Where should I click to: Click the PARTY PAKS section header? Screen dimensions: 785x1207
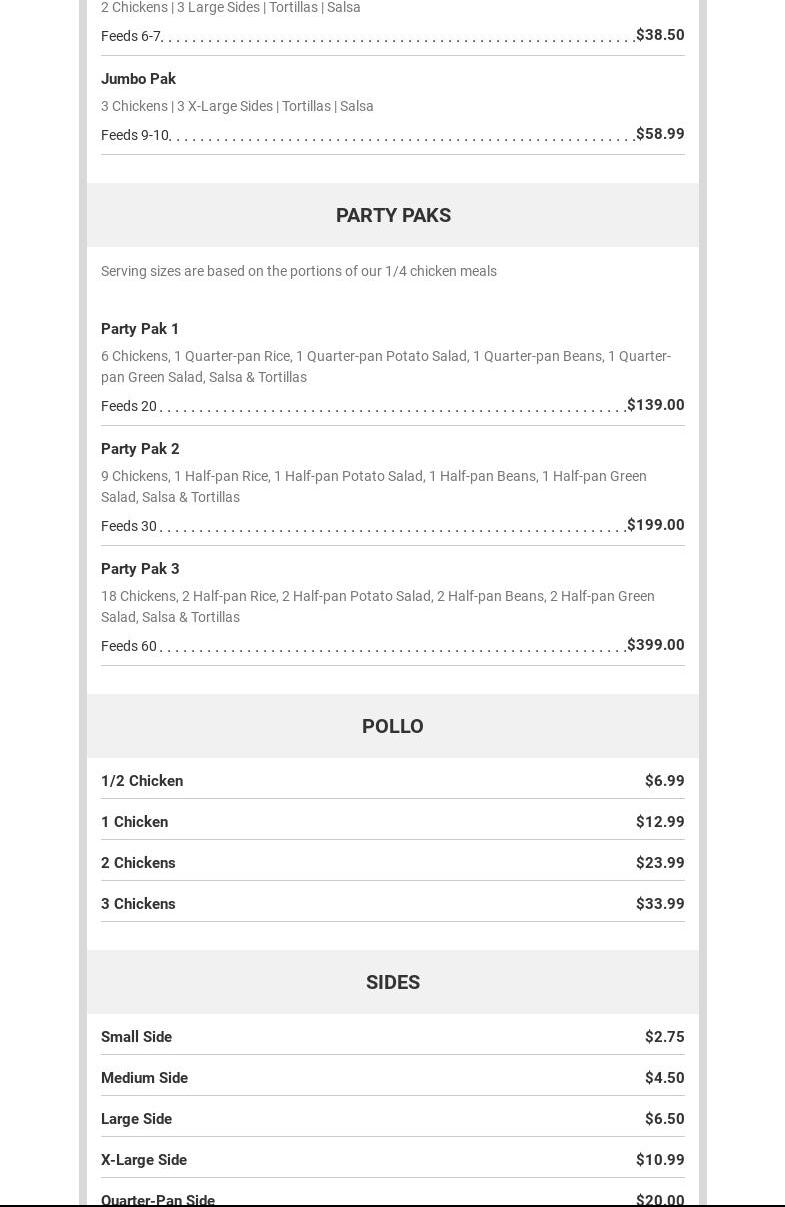click(x=393, y=215)
